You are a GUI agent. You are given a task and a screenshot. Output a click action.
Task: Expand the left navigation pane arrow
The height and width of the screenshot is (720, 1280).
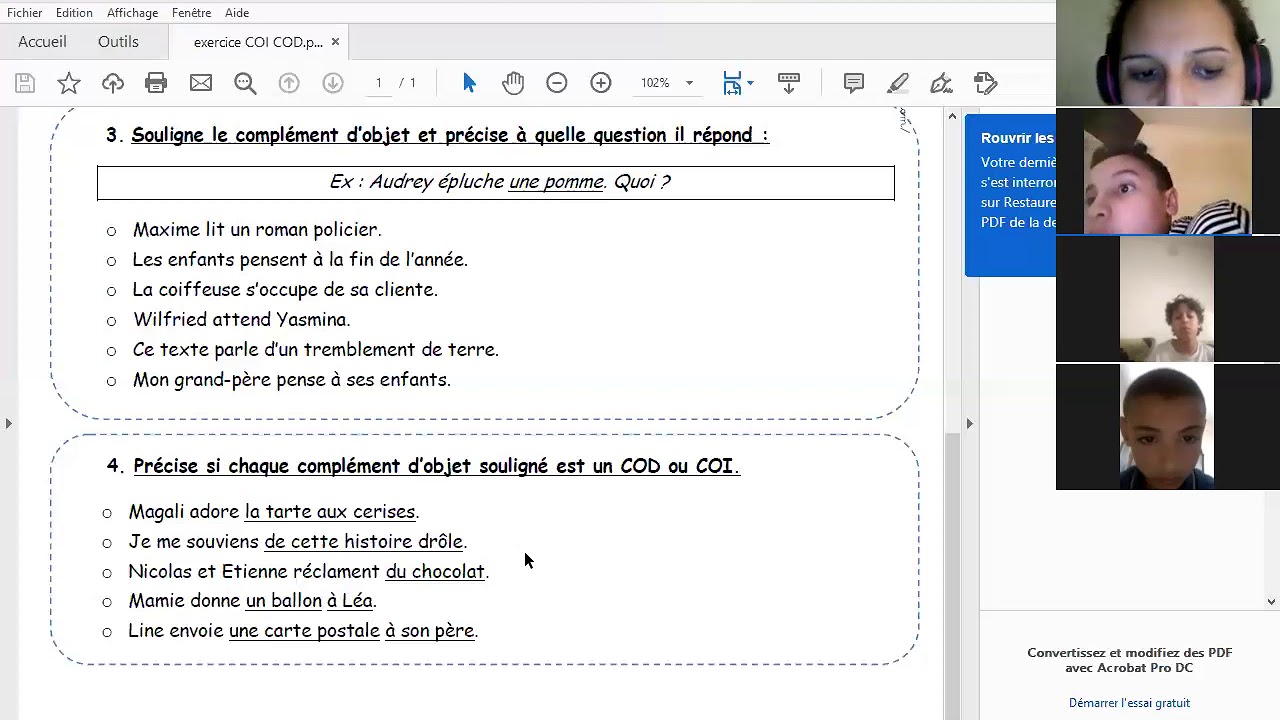(x=8, y=424)
